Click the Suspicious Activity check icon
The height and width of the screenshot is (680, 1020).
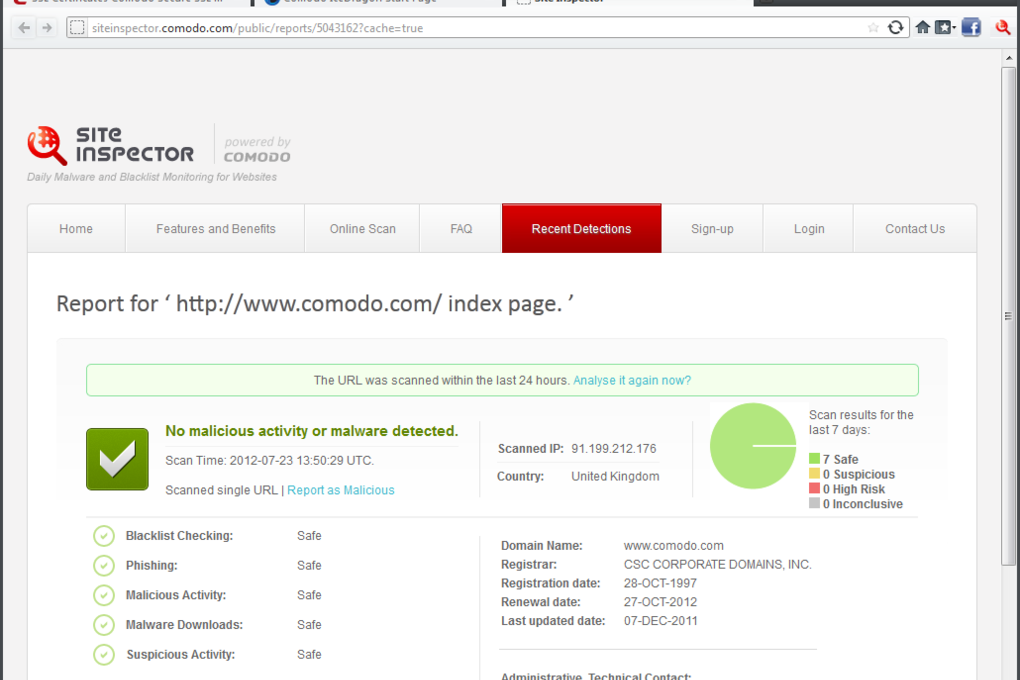104,654
